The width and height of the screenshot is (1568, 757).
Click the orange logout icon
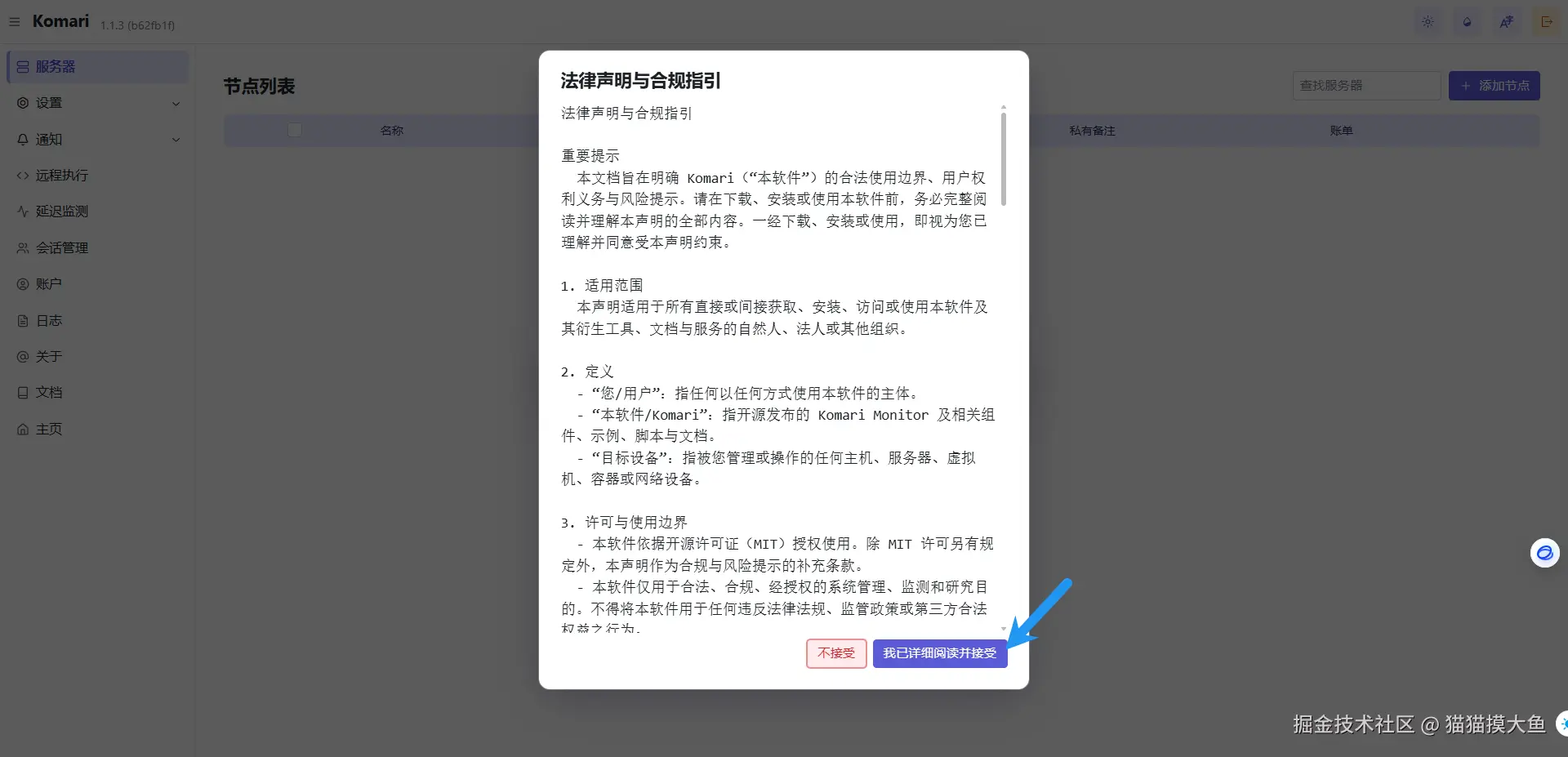(1546, 22)
